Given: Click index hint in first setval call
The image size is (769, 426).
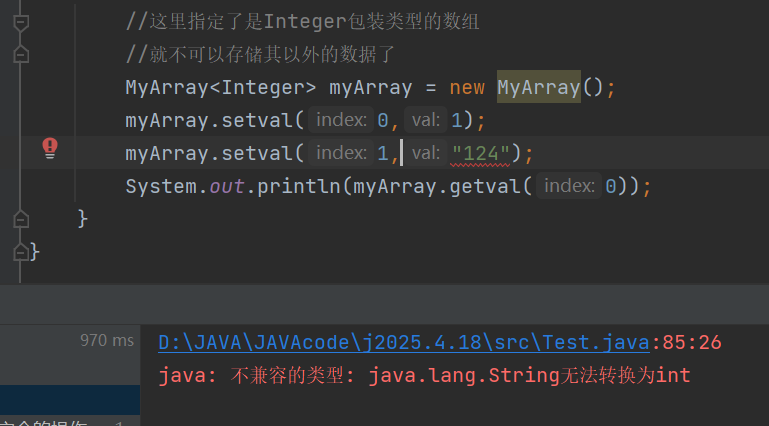Looking at the screenshot, I should point(341,120).
